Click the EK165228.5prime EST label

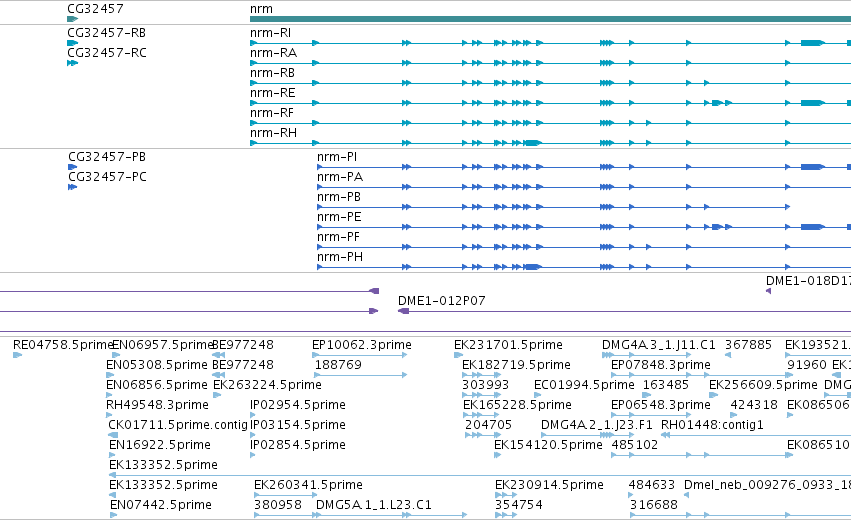pyautogui.click(x=517, y=405)
